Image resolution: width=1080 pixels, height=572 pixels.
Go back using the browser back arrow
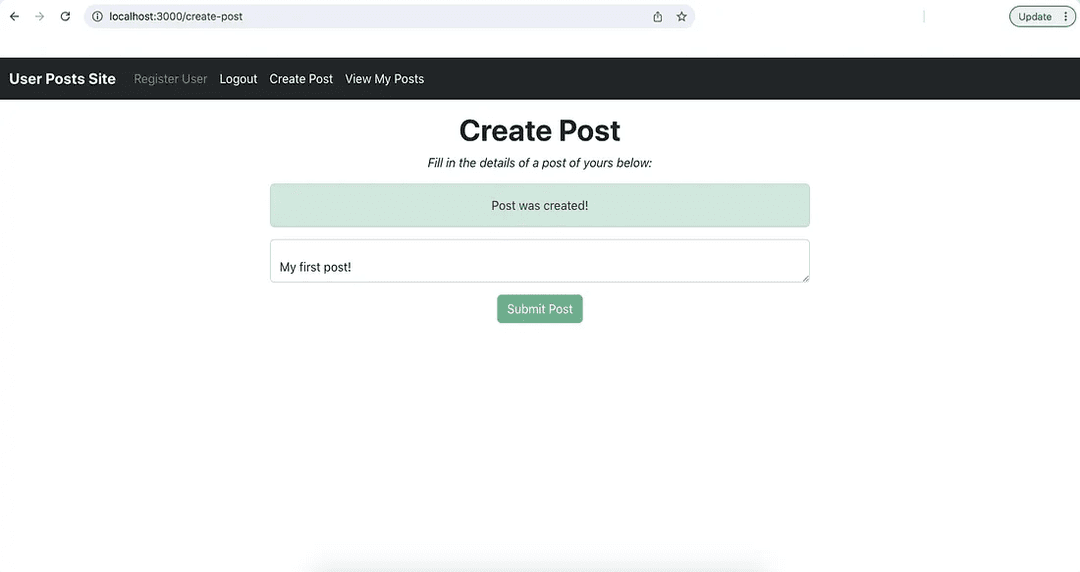14,17
